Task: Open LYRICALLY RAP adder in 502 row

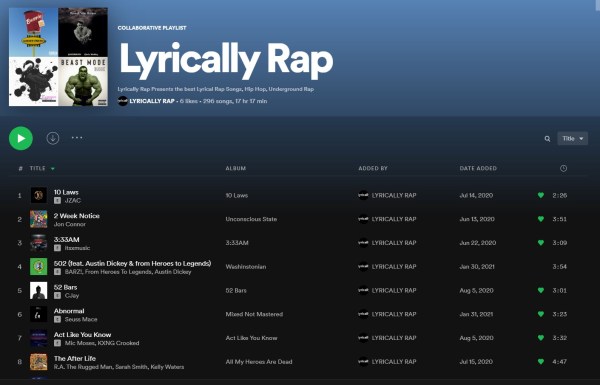Action: click(x=394, y=266)
